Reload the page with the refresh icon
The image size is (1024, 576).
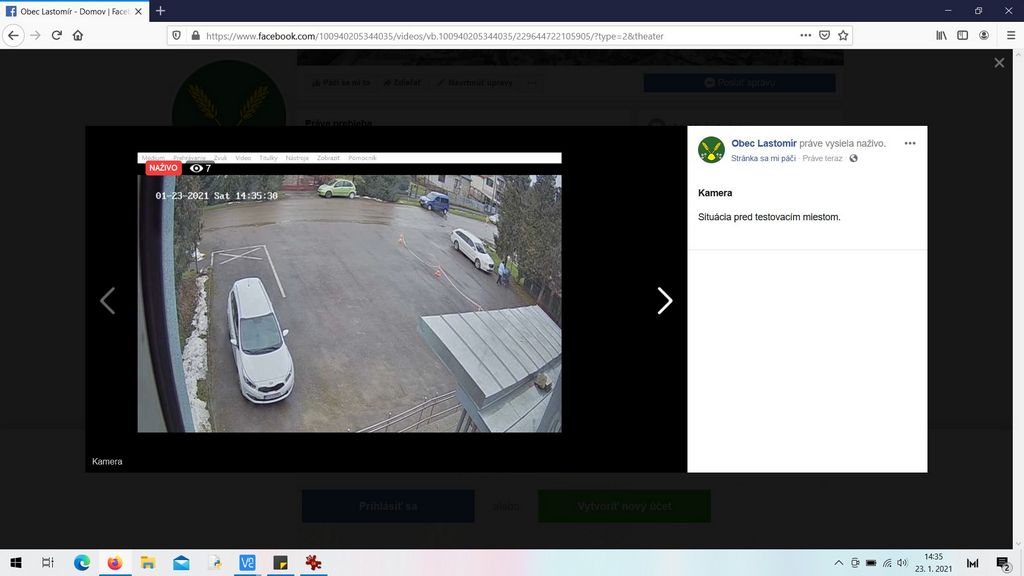click(x=57, y=35)
